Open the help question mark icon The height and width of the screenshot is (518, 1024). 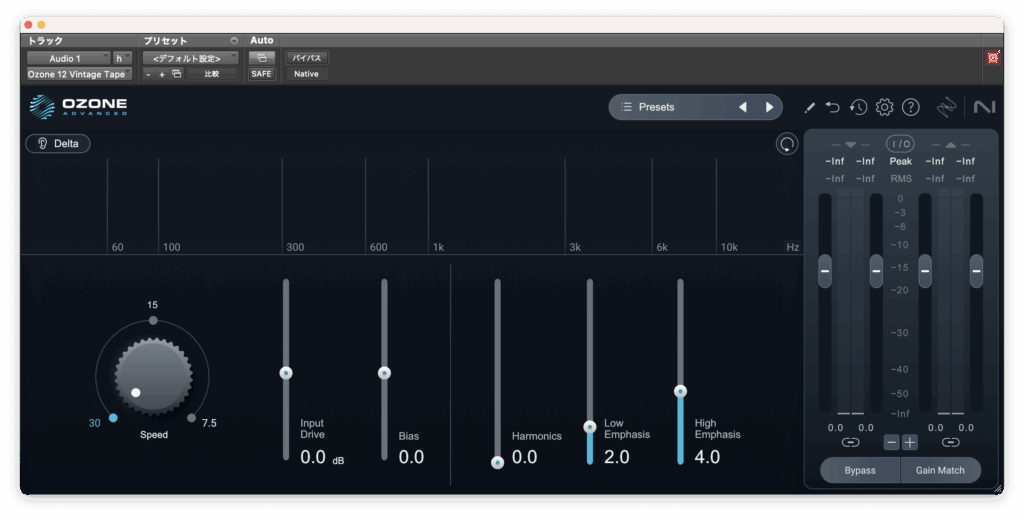[910, 107]
